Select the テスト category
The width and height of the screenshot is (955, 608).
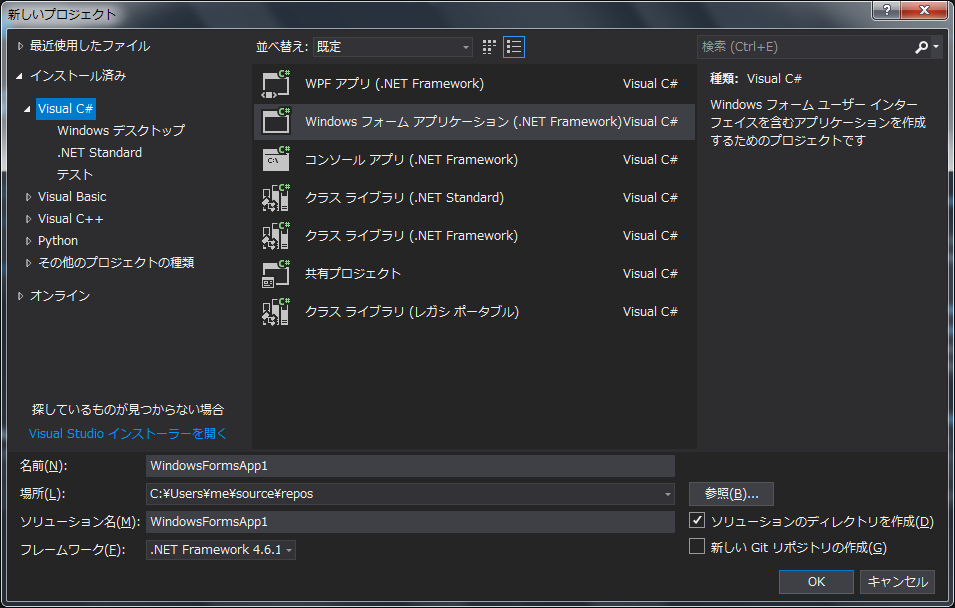75,175
